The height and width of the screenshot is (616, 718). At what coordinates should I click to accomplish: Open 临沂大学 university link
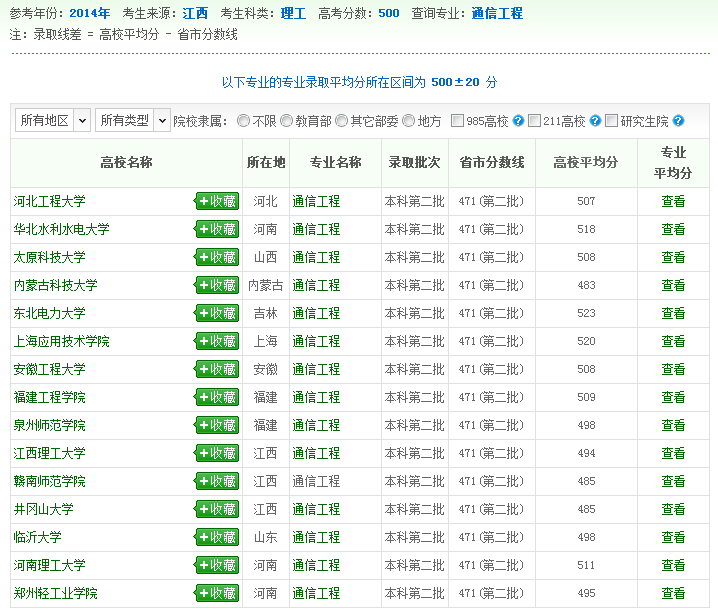38,537
